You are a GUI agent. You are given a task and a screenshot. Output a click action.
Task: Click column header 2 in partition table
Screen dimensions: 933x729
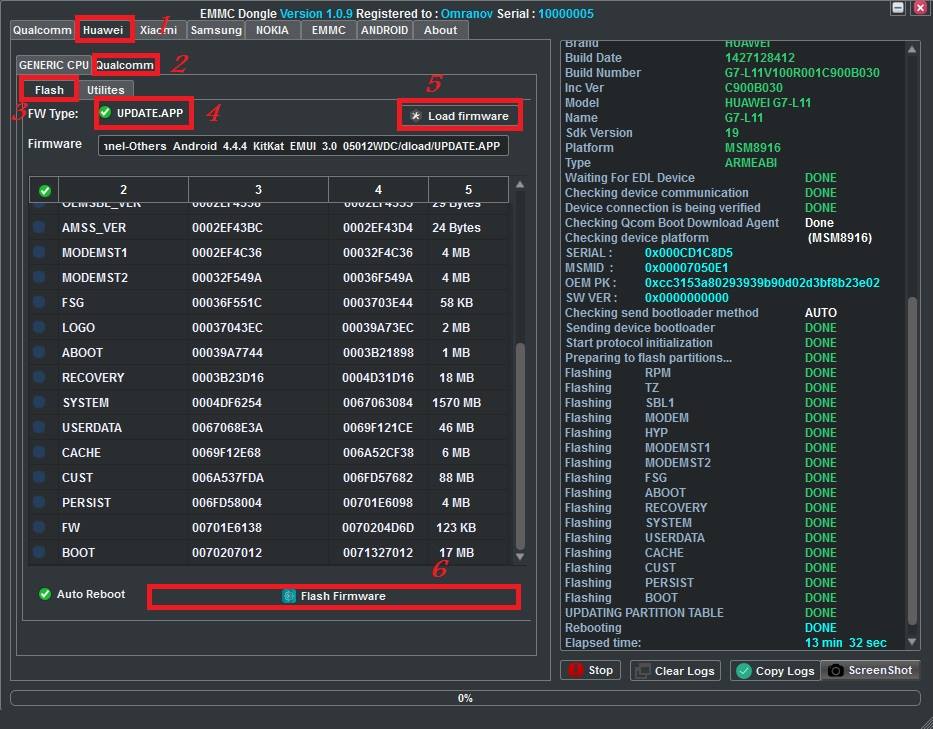123,189
